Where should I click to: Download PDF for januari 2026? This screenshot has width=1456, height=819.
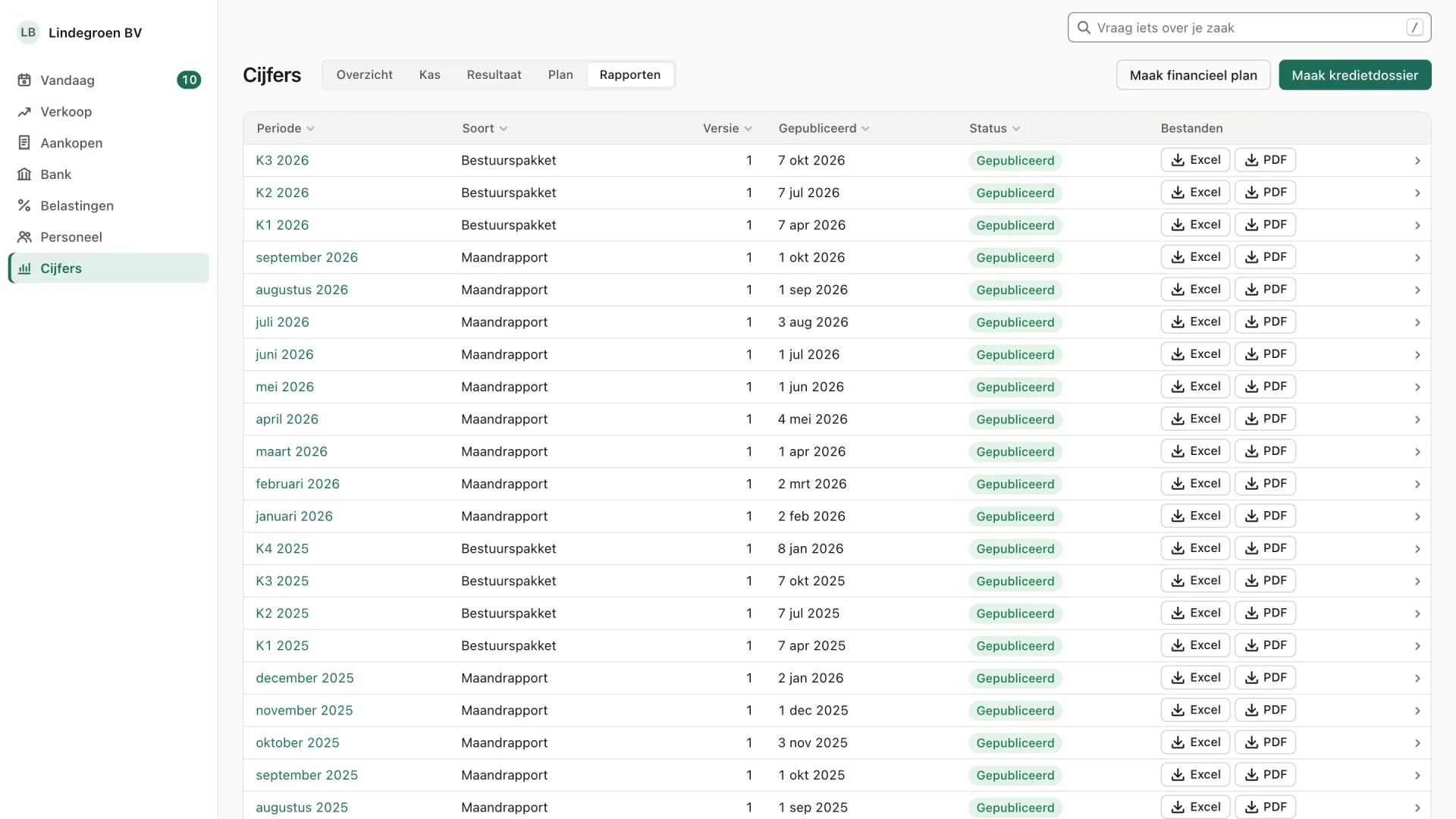click(1265, 516)
